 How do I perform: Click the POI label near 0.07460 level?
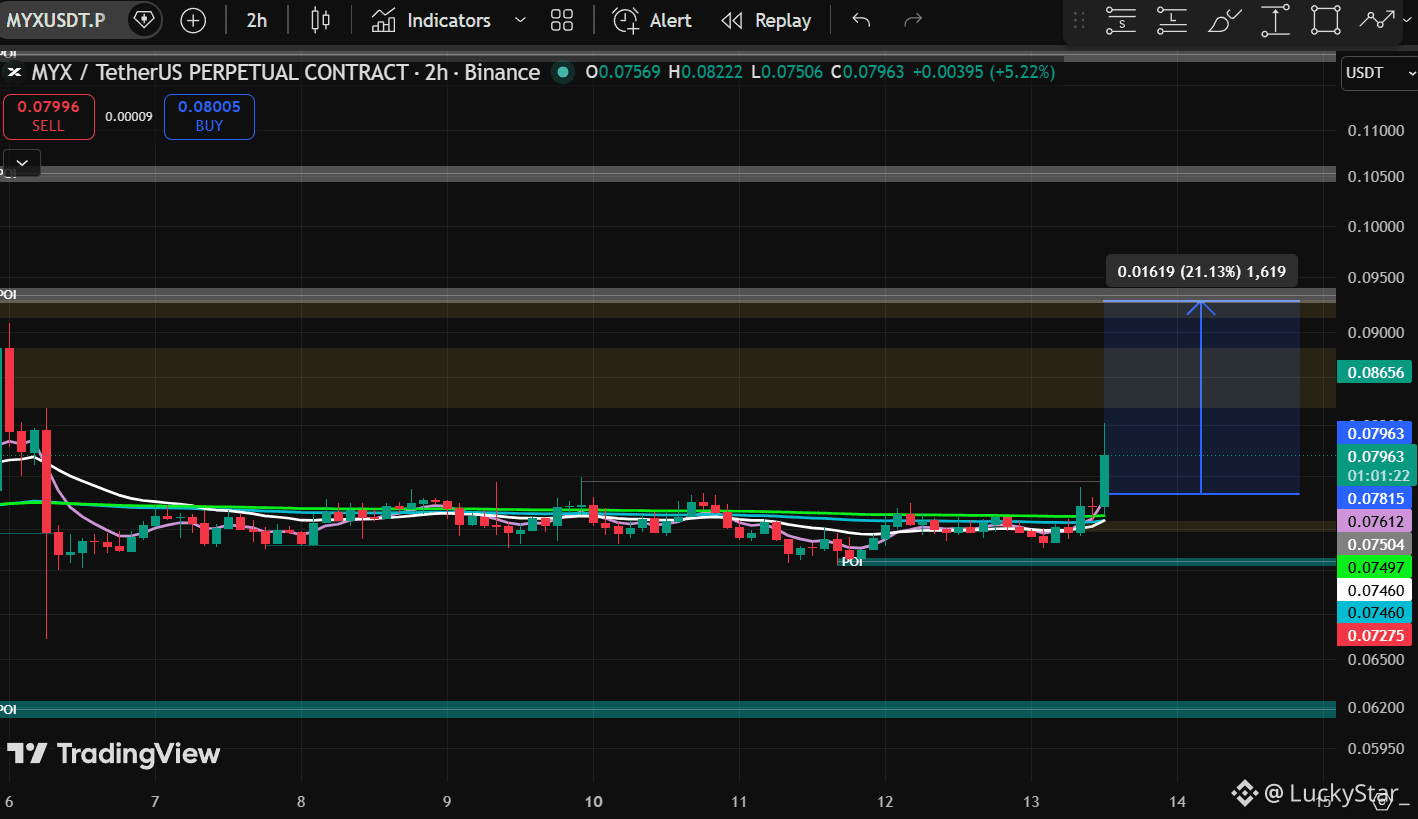coord(851,562)
